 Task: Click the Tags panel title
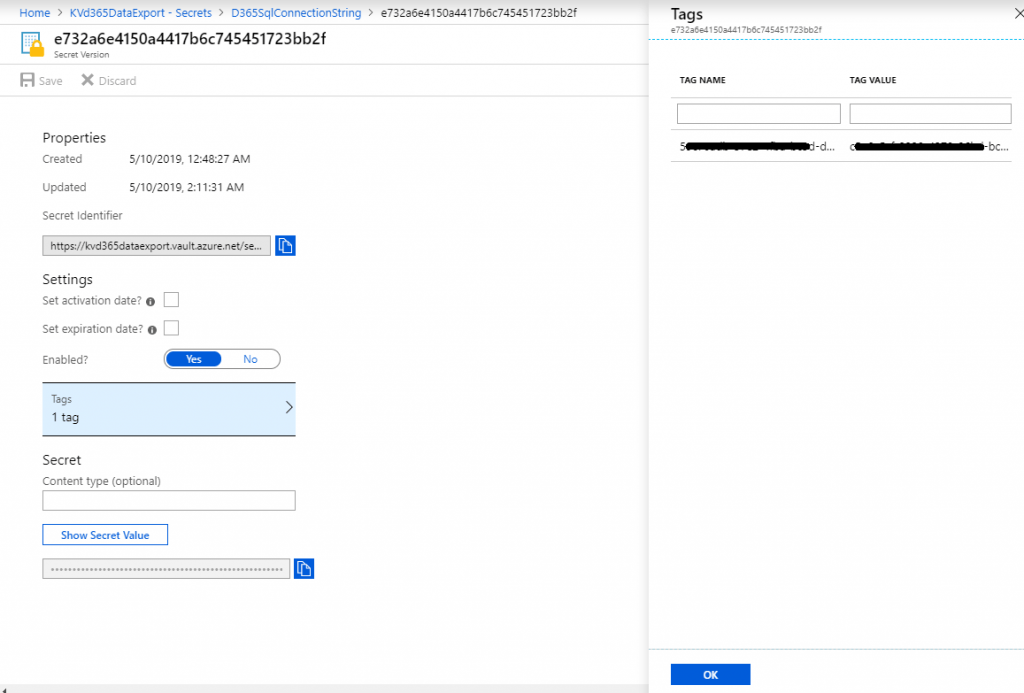(687, 14)
